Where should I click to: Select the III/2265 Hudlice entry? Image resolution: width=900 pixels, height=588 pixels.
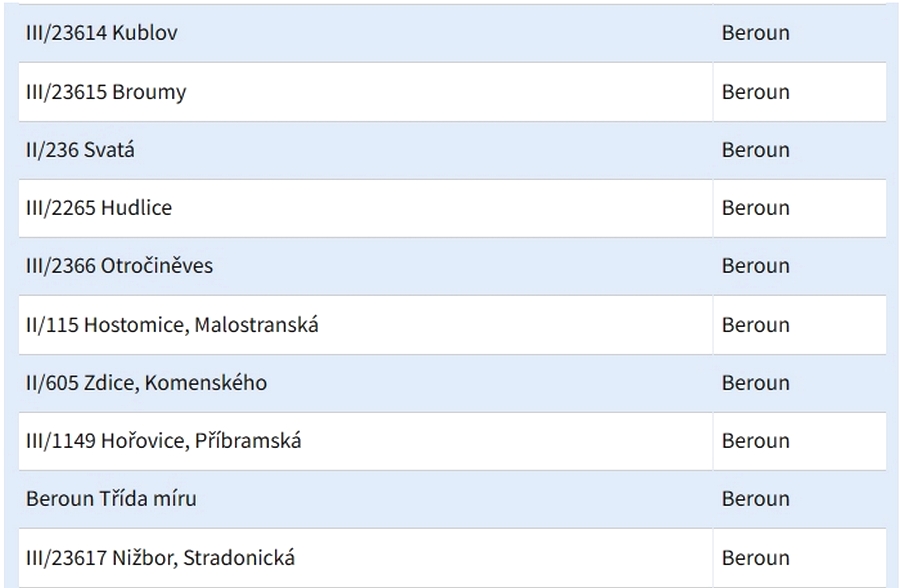coord(99,208)
